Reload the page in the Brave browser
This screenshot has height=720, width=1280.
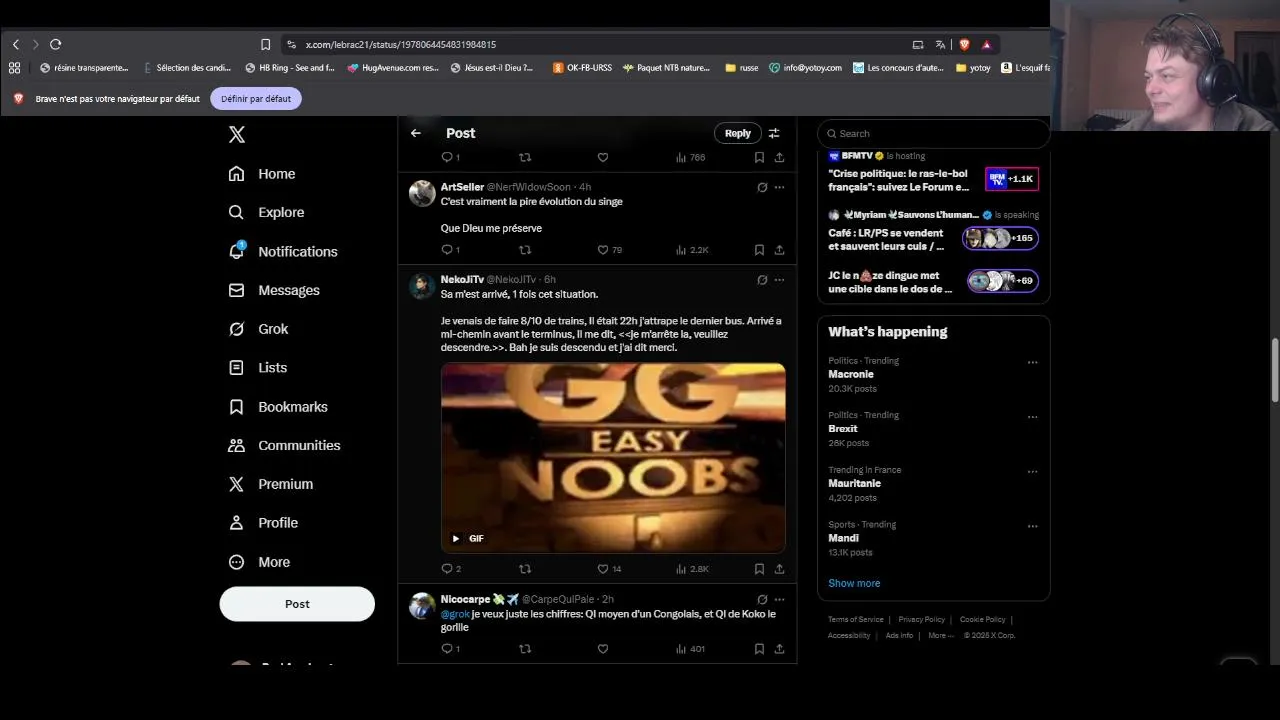click(x=55, y=44)
